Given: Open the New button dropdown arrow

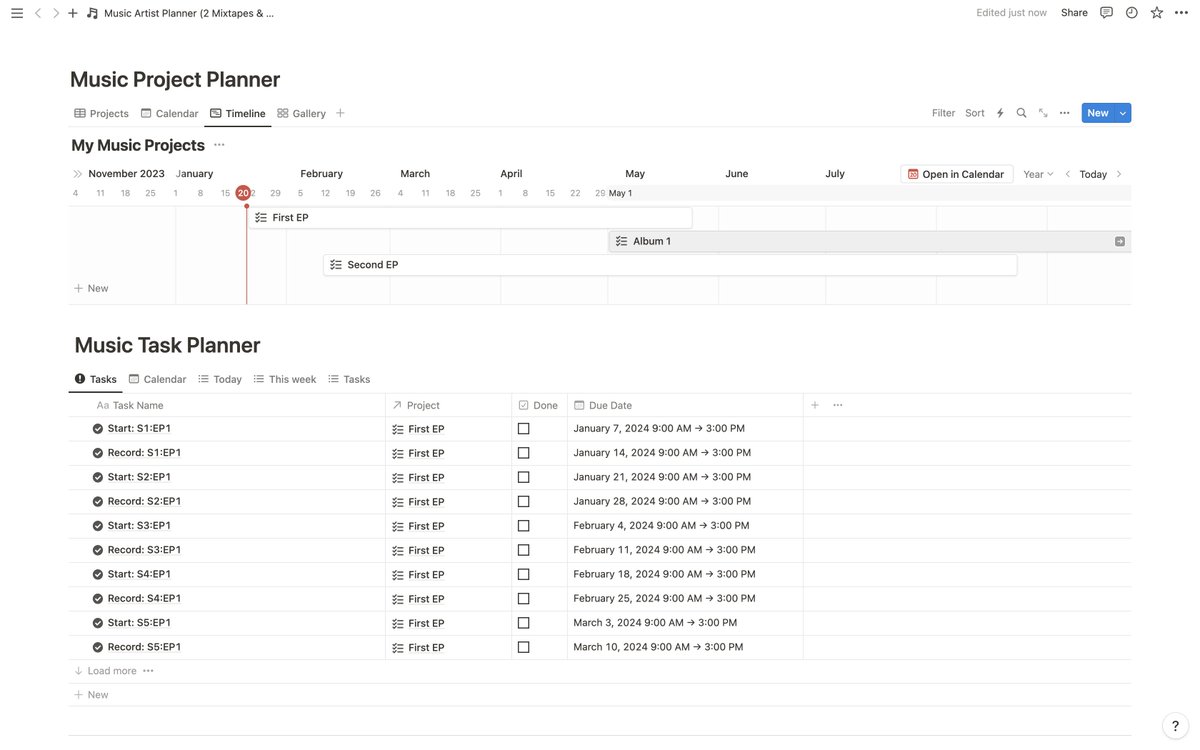Looking at the screenshot, I should 1123,113.
